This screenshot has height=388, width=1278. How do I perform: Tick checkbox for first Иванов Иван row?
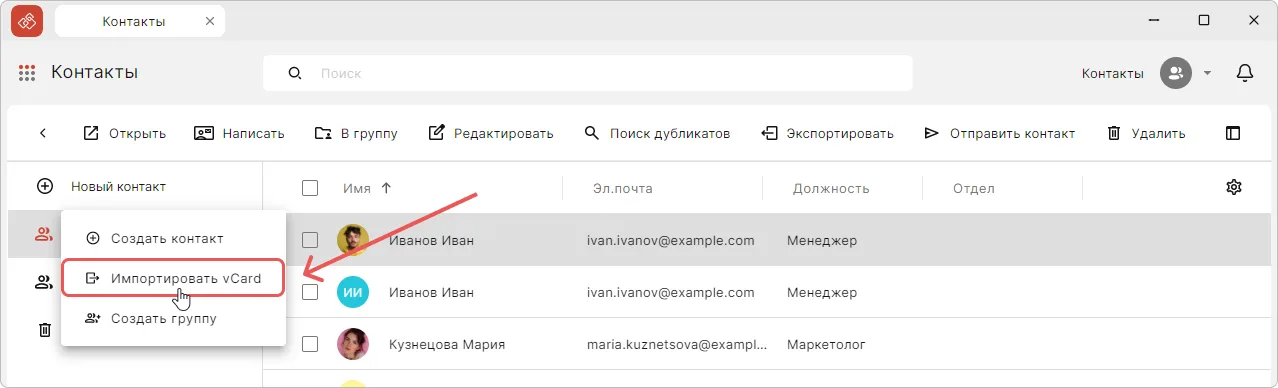[x=310, y=240]
